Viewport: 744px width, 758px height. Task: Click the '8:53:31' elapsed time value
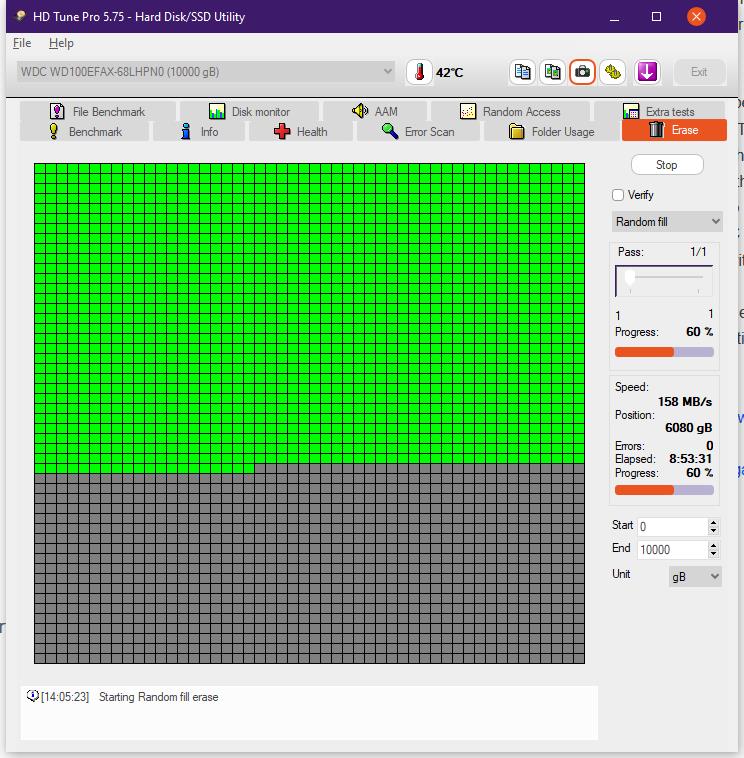tap(690, 459)
